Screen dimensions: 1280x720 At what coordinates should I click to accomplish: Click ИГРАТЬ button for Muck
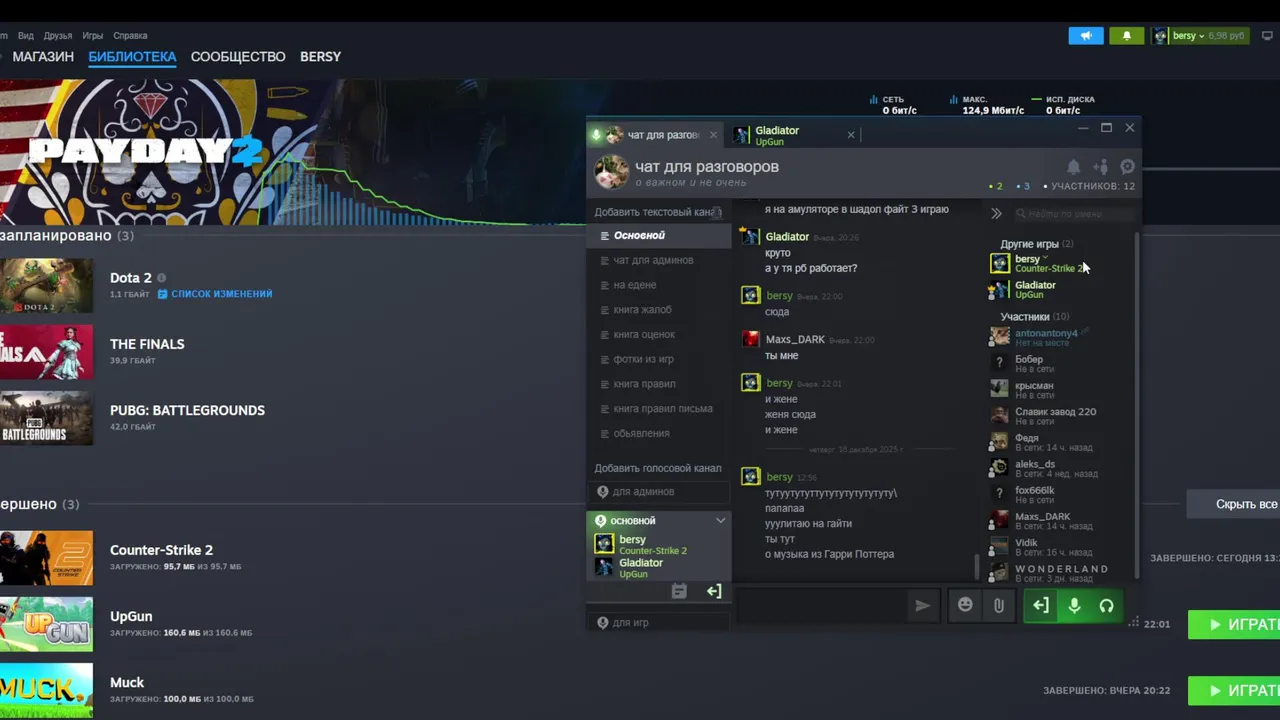pos(1234,691)
